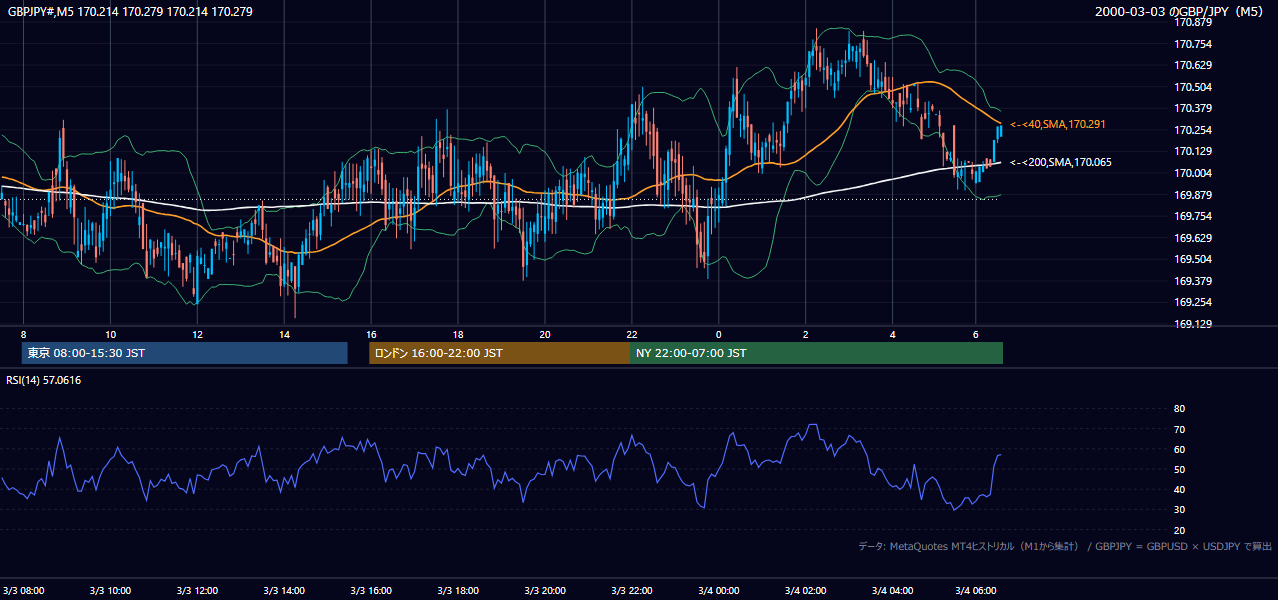Click the bottom date label 3/3 12:00
1278x600 pixels.
click(197, 590)
